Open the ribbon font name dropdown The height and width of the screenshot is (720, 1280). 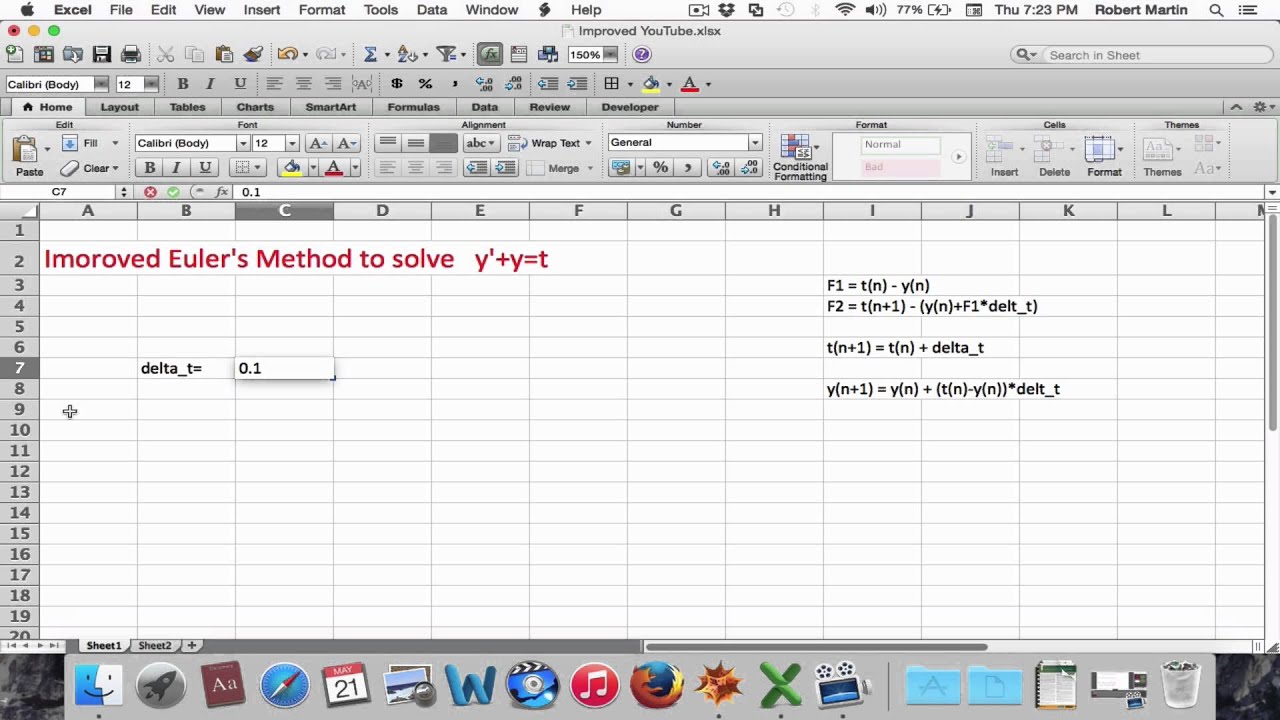click(x=242, y=143)
